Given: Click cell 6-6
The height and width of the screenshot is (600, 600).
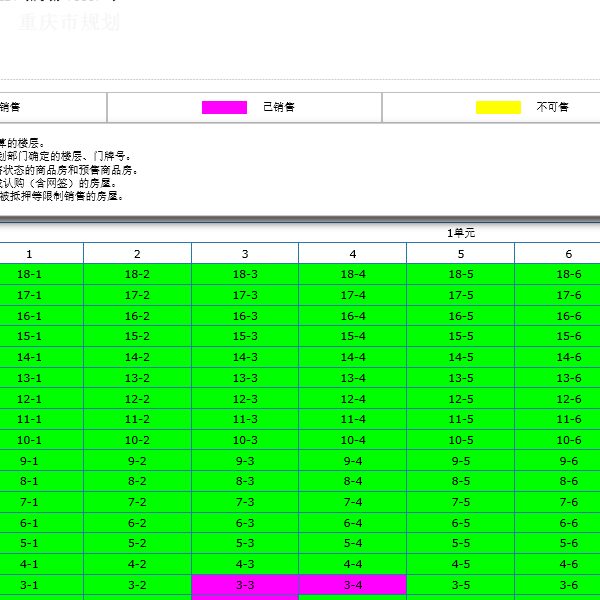Looking at the screenshot, I should 558,523.
